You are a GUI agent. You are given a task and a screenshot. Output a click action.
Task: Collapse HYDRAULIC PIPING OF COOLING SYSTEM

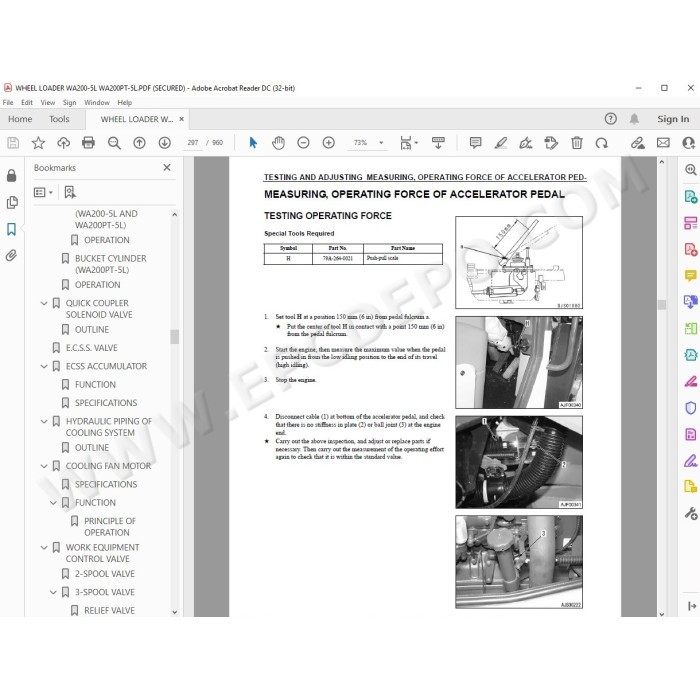coord(44,421)
